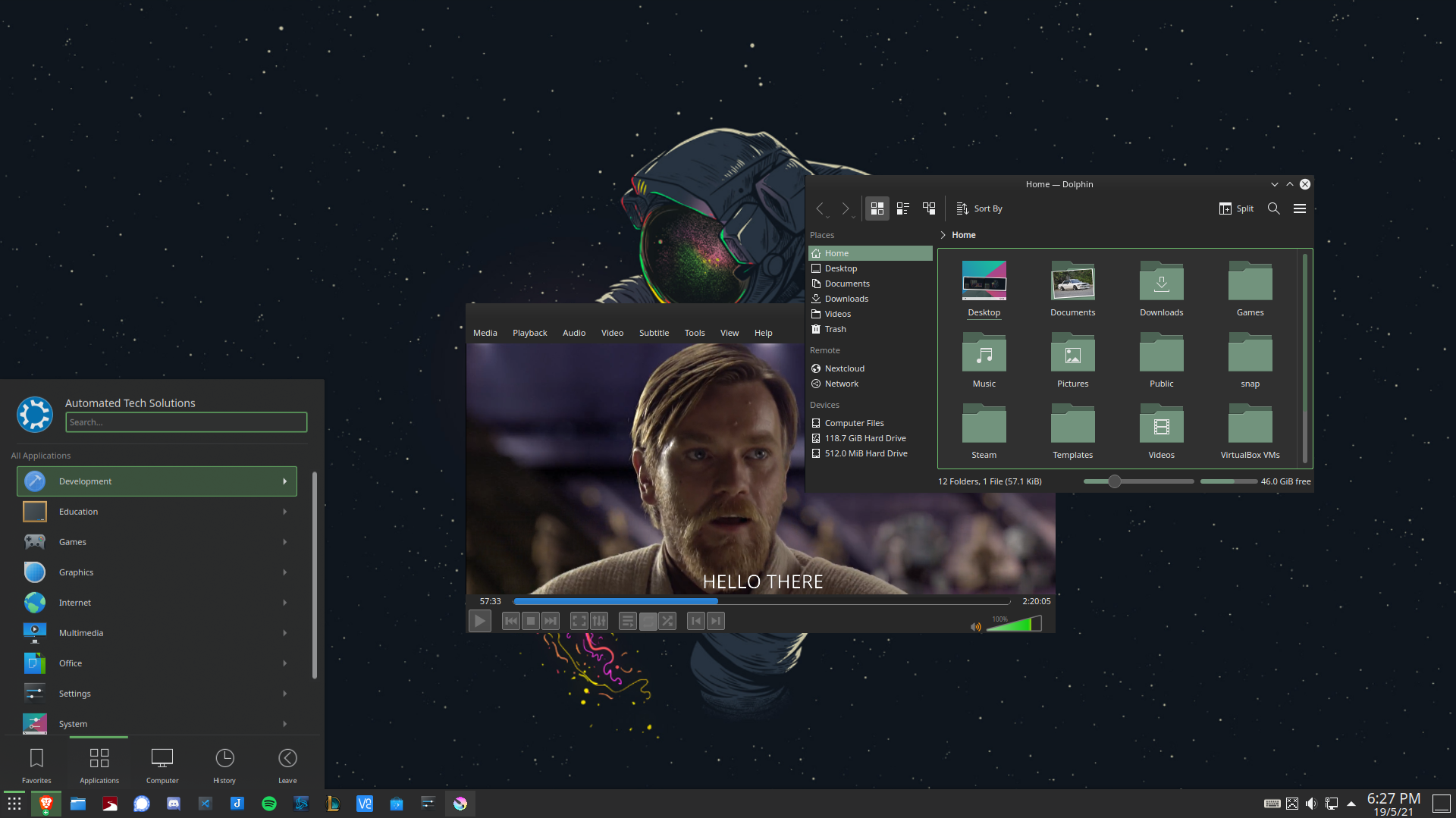Image resolution: width=1456 pixels, height=818 pixels.
Task: Select Downloads in Dolphin Places panel
Action: [871, 299]
